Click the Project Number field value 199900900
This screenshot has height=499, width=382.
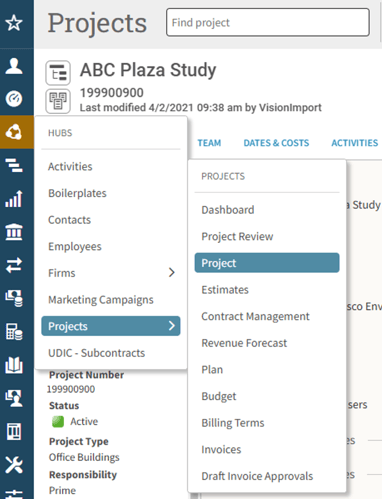[71, 389]
